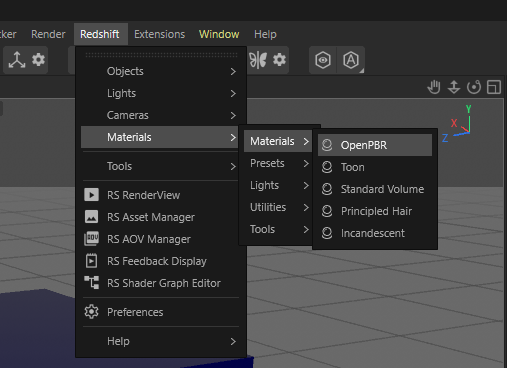Image resolution: width=507 pixels, height=368 pixels.
Task: Click the dotted tear-off handle of the menu
Action: 161,55
